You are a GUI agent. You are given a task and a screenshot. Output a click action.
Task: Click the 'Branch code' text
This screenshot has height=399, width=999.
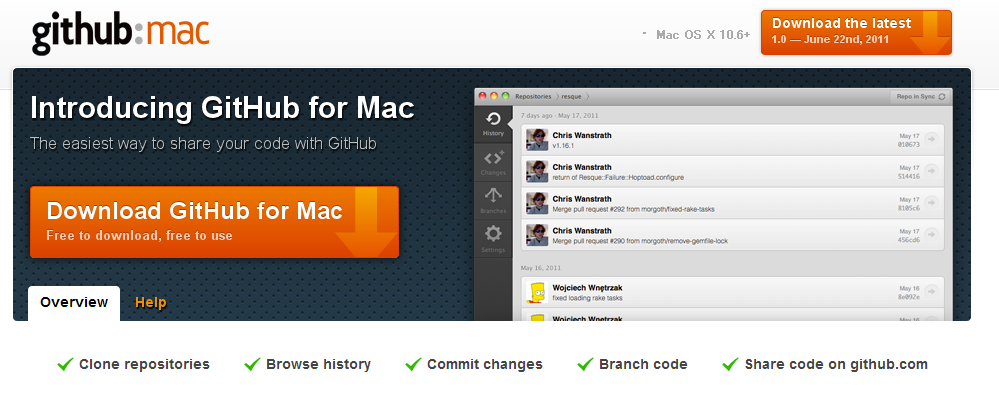643,365
